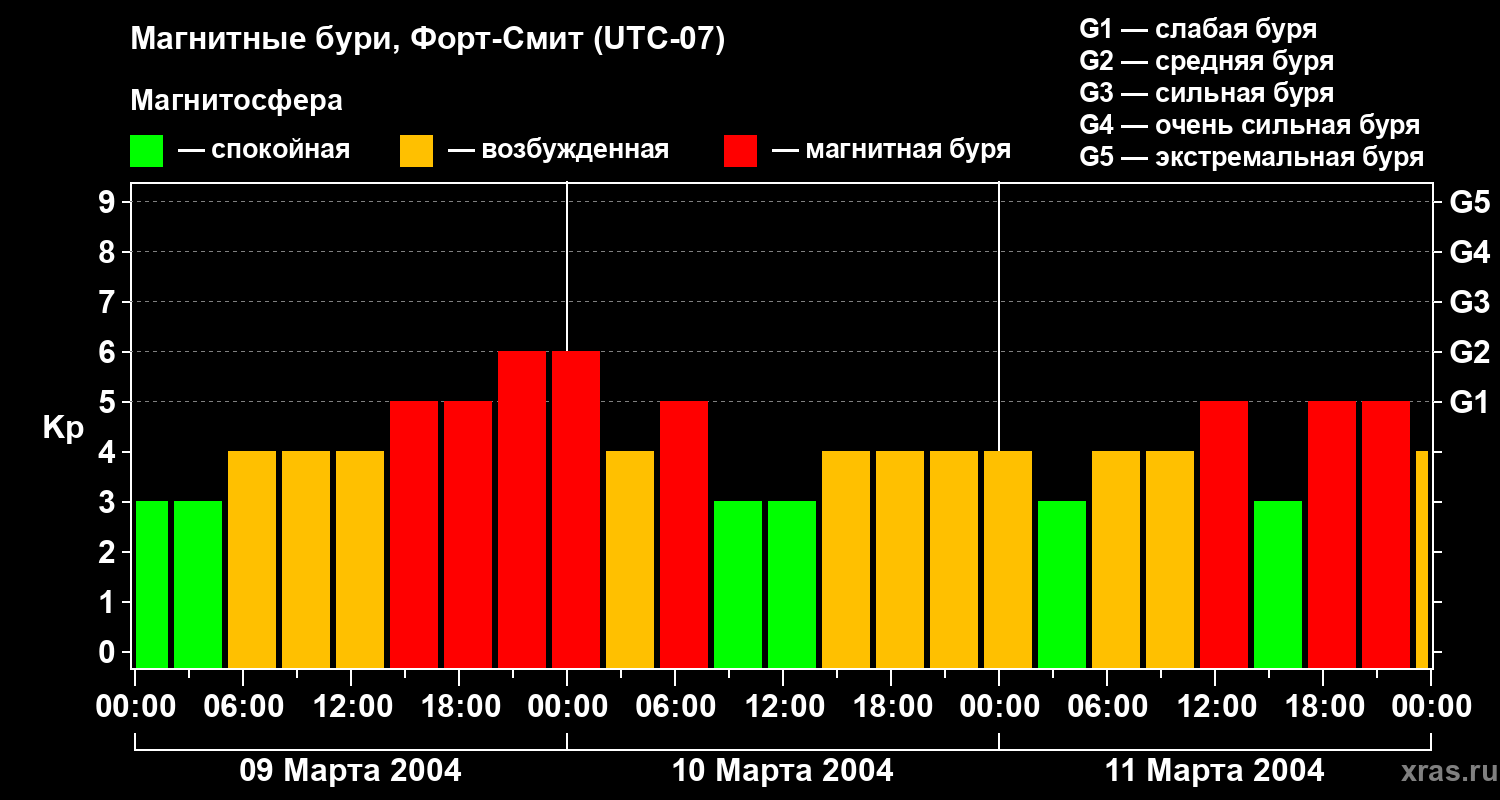Click the red bar for 11 March 21:00–00:00
This screenshot has width=1500, height=800.
(1386, 535)
